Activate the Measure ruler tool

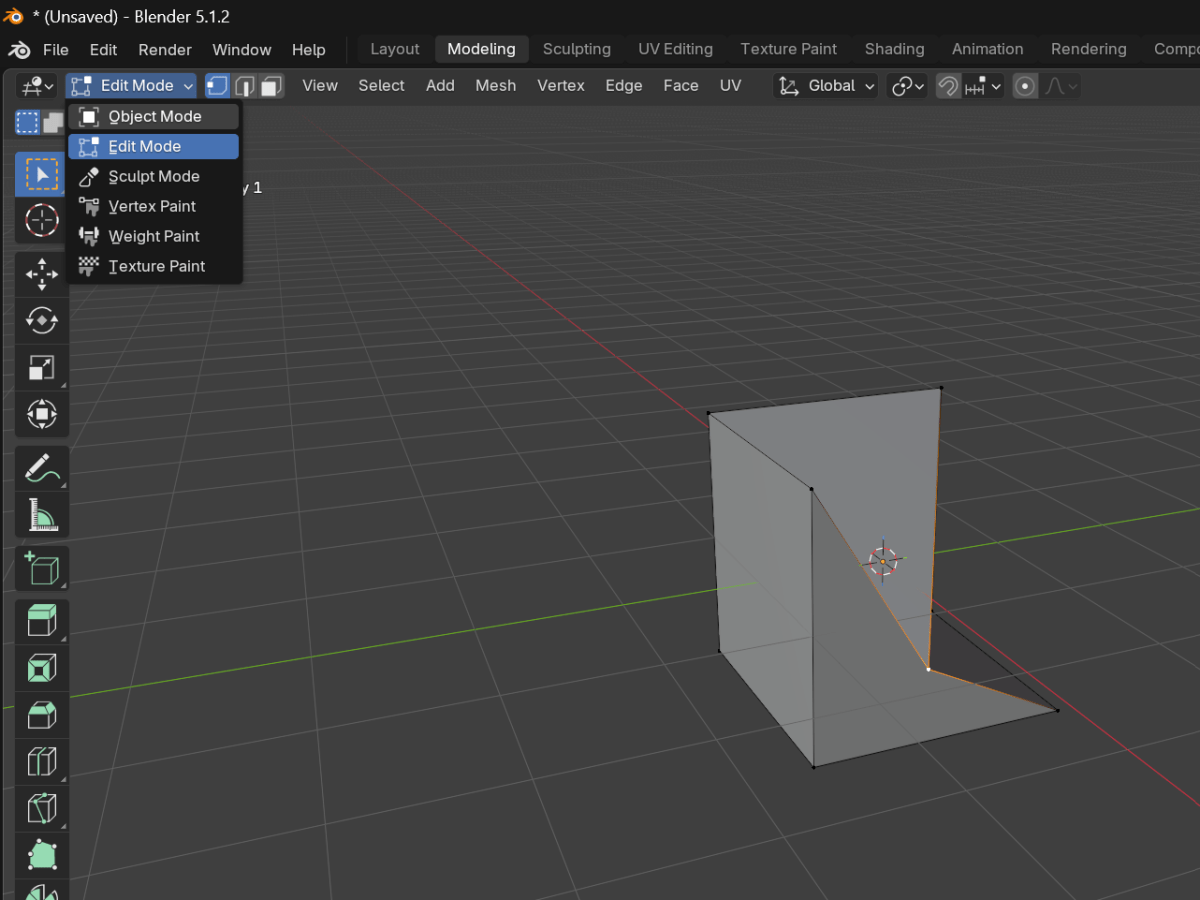point(41,514)
